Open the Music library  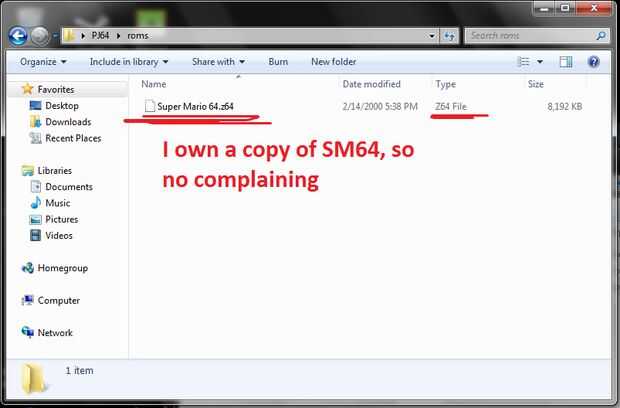[x=58, y=203]
